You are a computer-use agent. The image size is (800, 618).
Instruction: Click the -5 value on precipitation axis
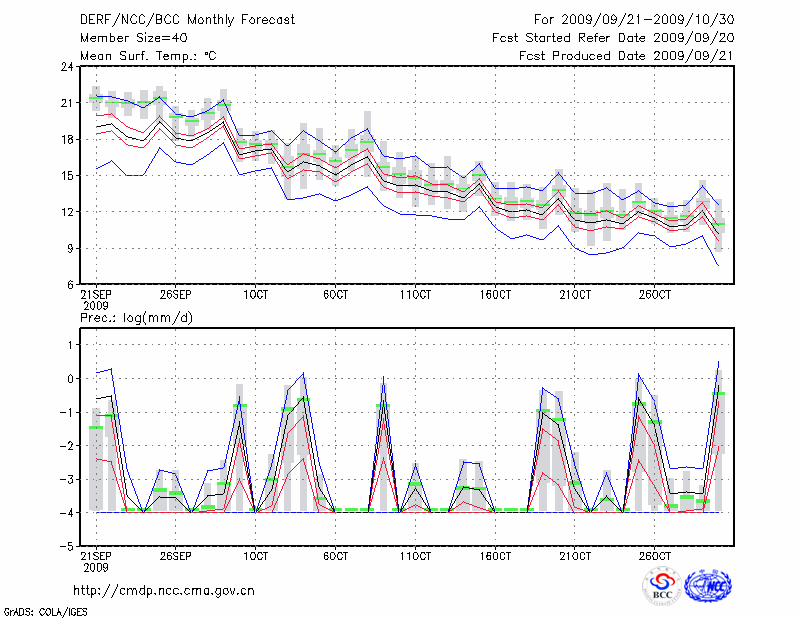[x=67, y=546]
